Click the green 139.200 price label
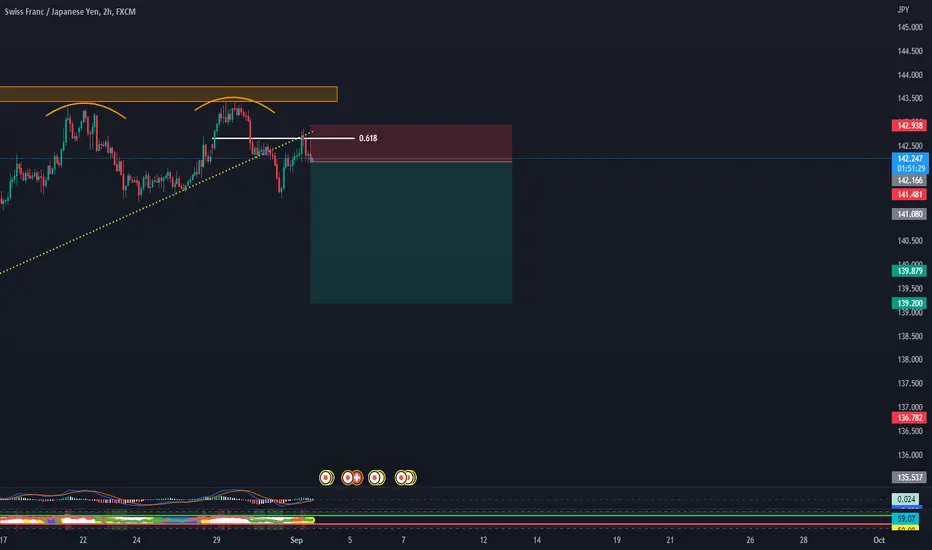 click(x=910, y=303)
